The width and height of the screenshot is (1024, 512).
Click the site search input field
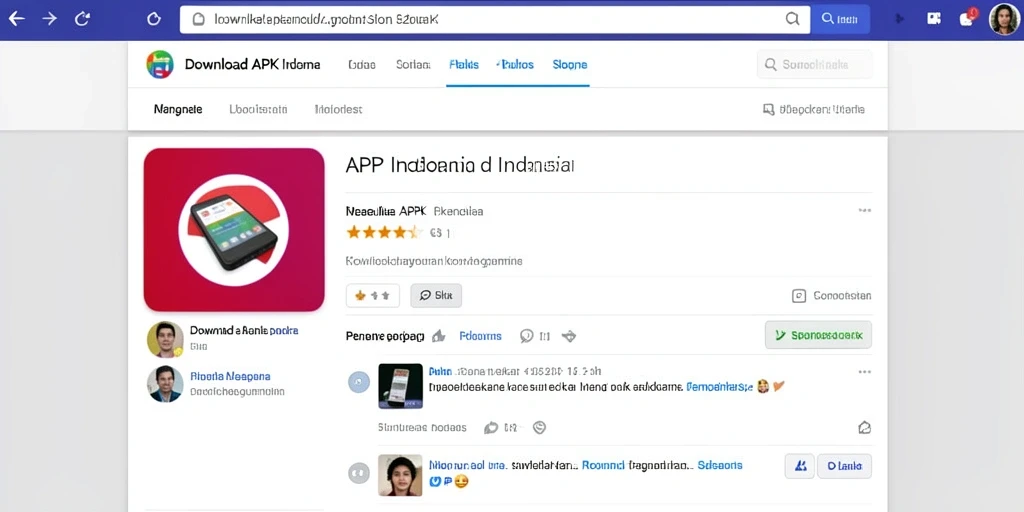(x=815, y=65)
